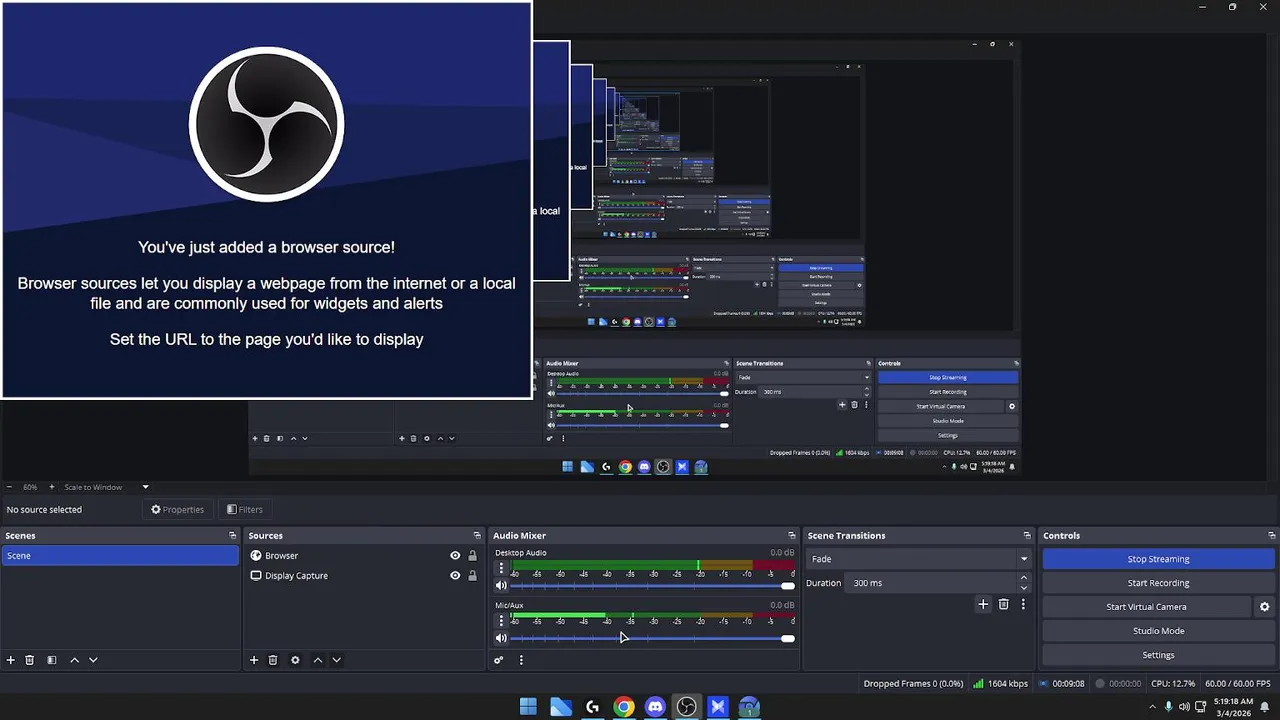1280x720 pixels.
Task: Increase transition duration with the up arrow
Action: click(x=1023, y=578)
